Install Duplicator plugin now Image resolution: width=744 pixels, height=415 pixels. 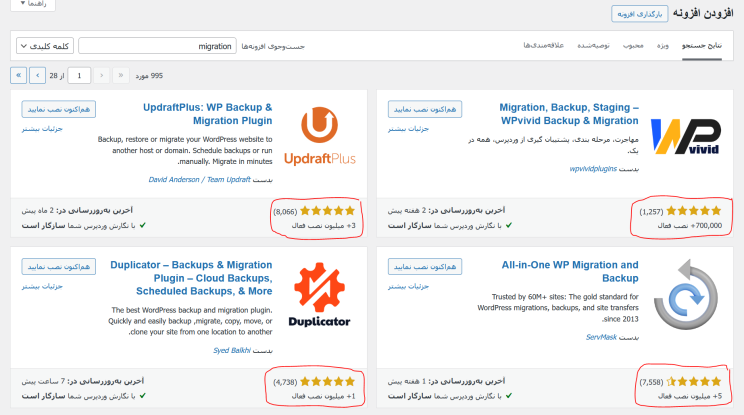pos(58,267)
